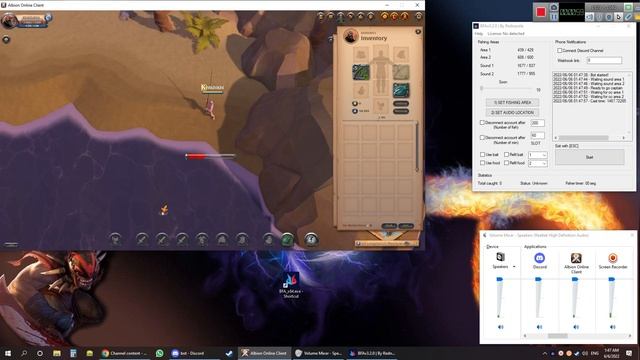Stop recording with the red square button
640x360 pixels.
541,11
